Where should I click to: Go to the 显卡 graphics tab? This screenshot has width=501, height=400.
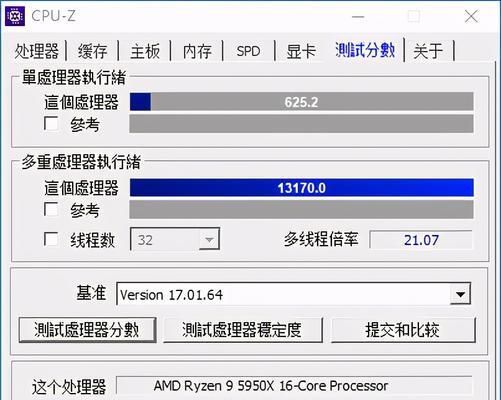(301, 51)
